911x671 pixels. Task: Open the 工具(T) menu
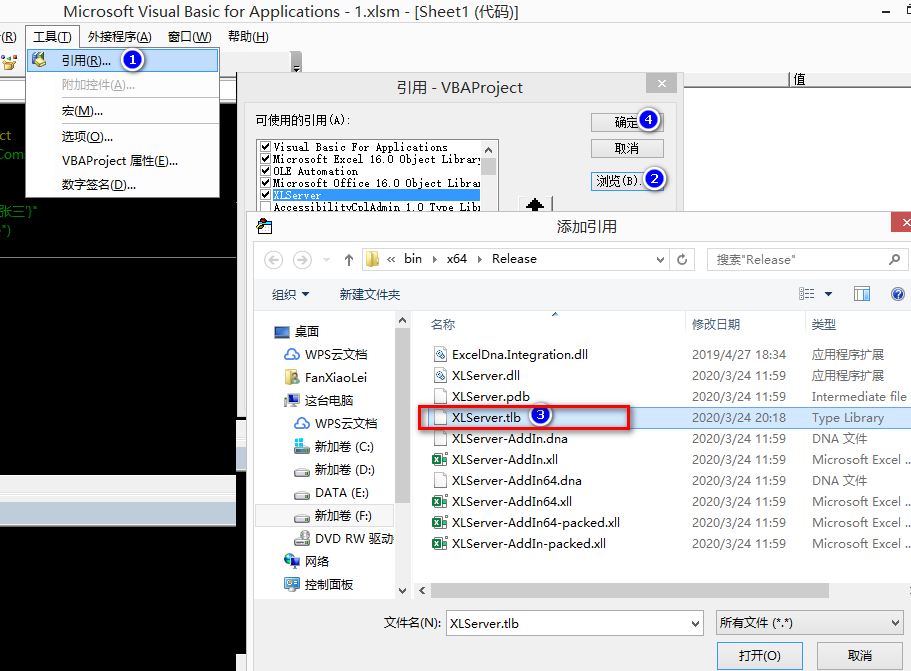coord(52,37)
